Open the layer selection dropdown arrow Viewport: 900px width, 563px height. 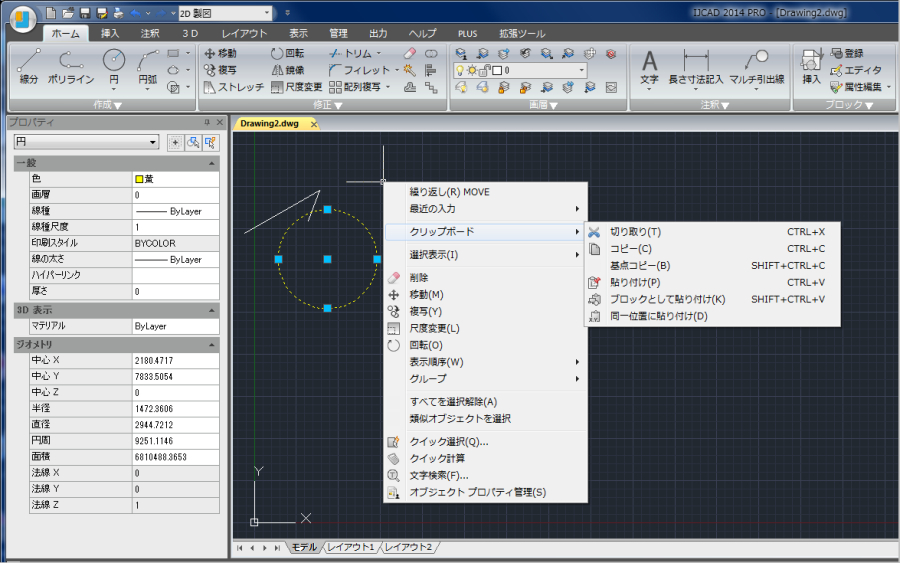(581, 71)
